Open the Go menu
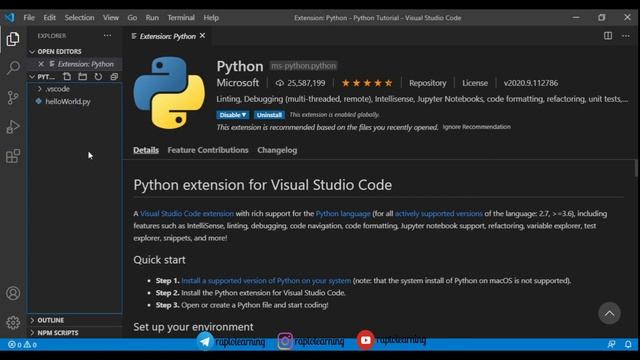Viewport: 640px width, 360px height. (132, 18)
